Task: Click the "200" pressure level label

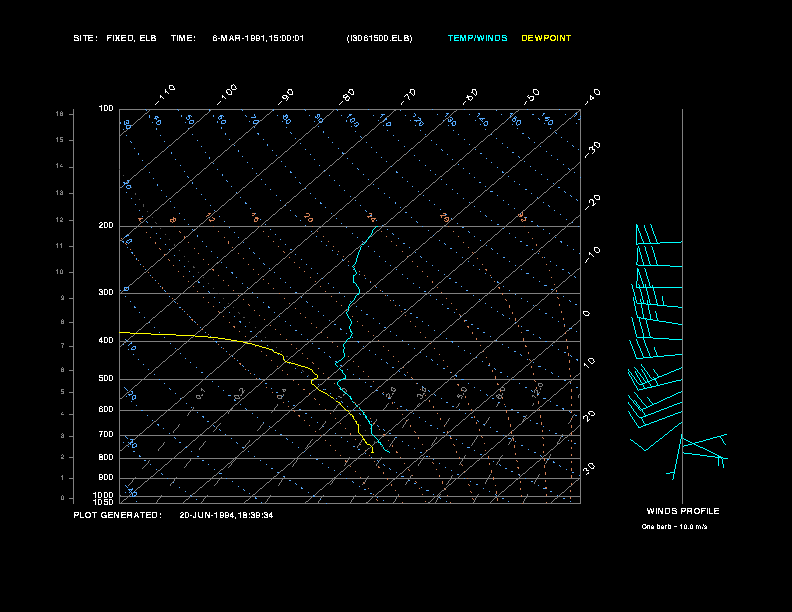Action: 106,226
